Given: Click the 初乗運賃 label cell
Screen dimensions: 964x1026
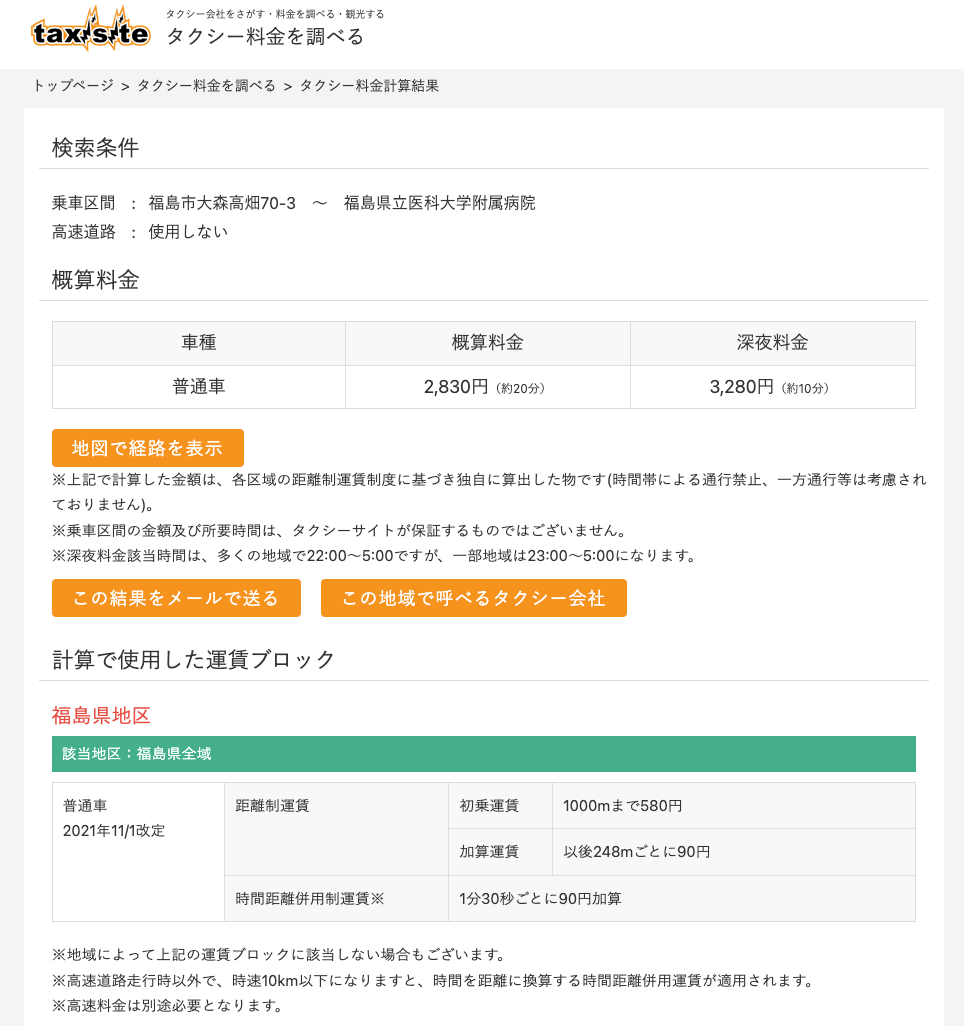Looking at the screenshot, I should (x=501, y=806).
